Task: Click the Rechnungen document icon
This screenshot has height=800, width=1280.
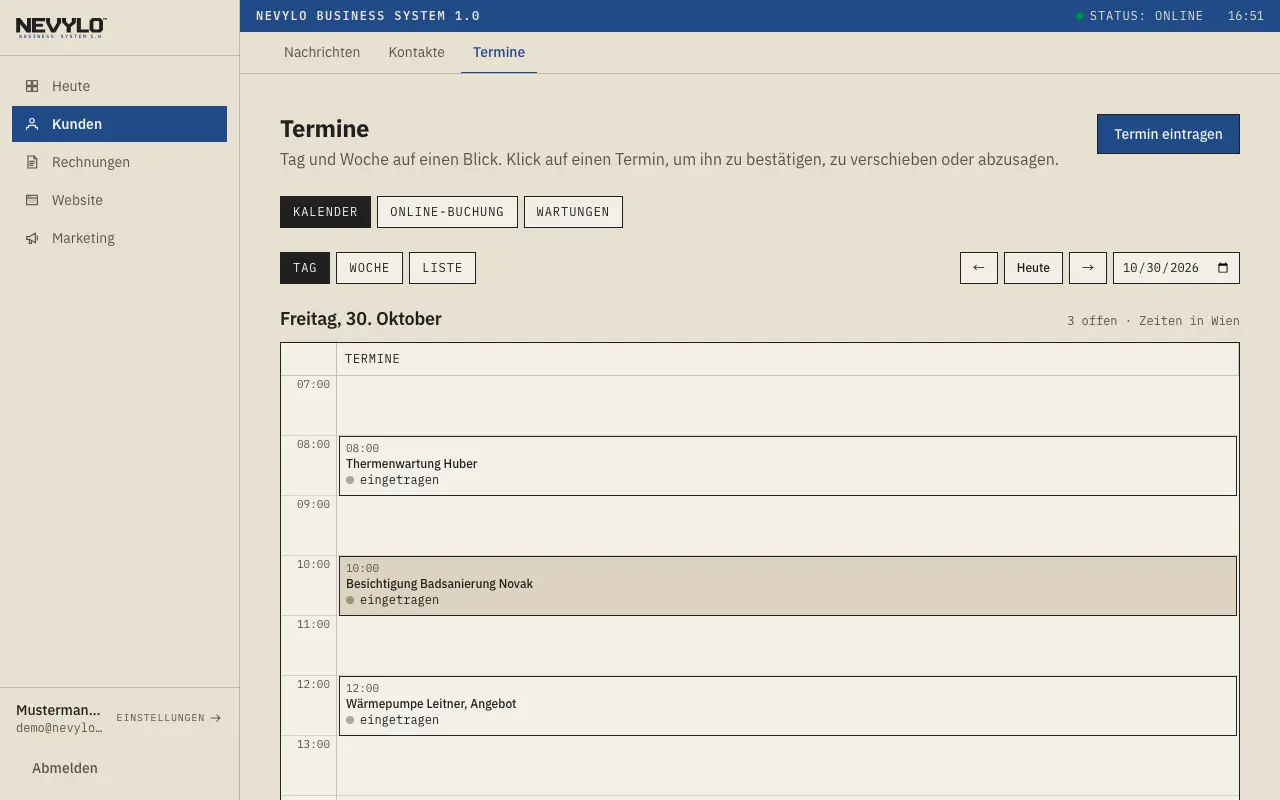Action: (x=32, y=162)
